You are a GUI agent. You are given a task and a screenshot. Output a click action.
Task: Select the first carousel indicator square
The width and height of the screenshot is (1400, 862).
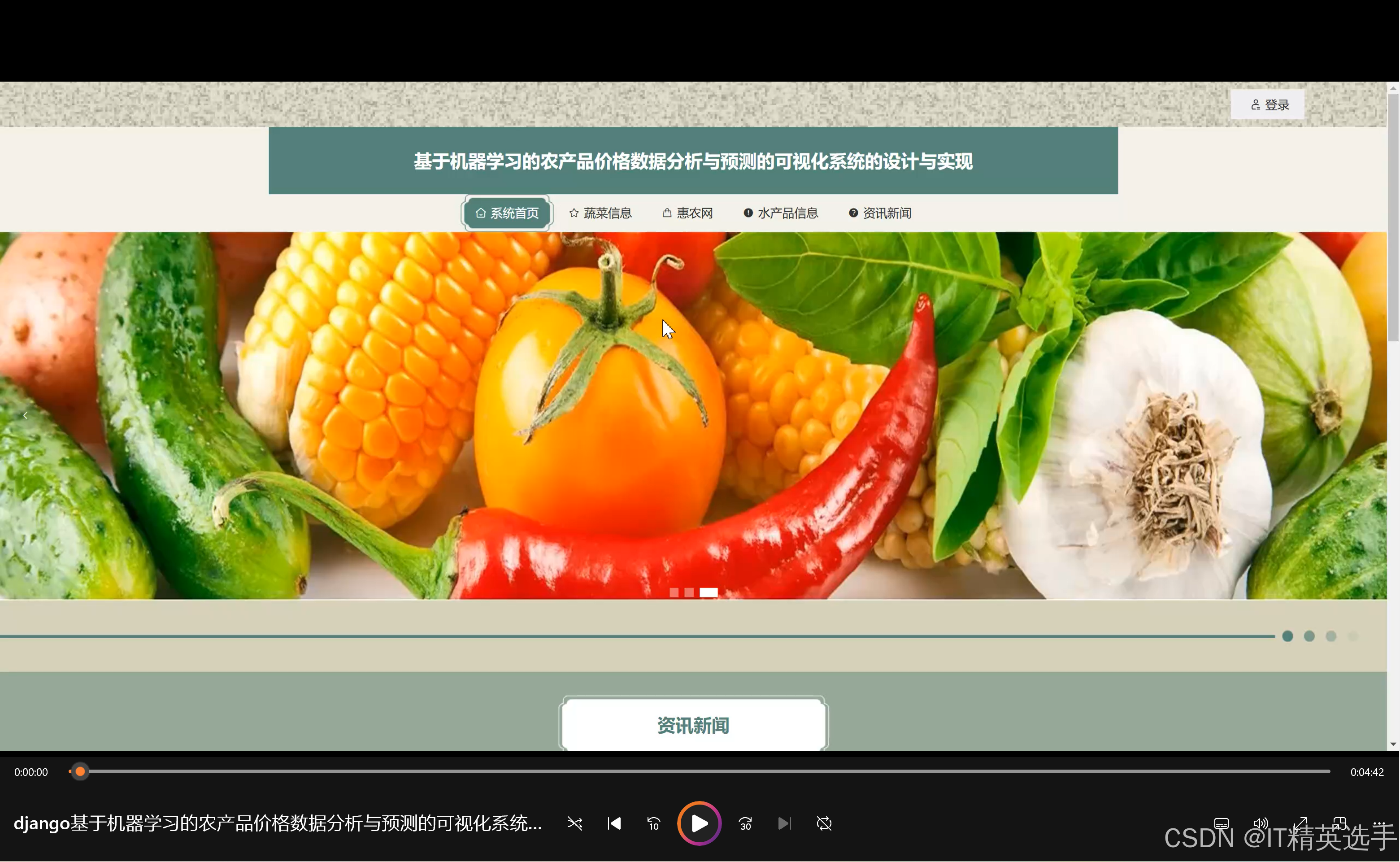coord(674,592)
